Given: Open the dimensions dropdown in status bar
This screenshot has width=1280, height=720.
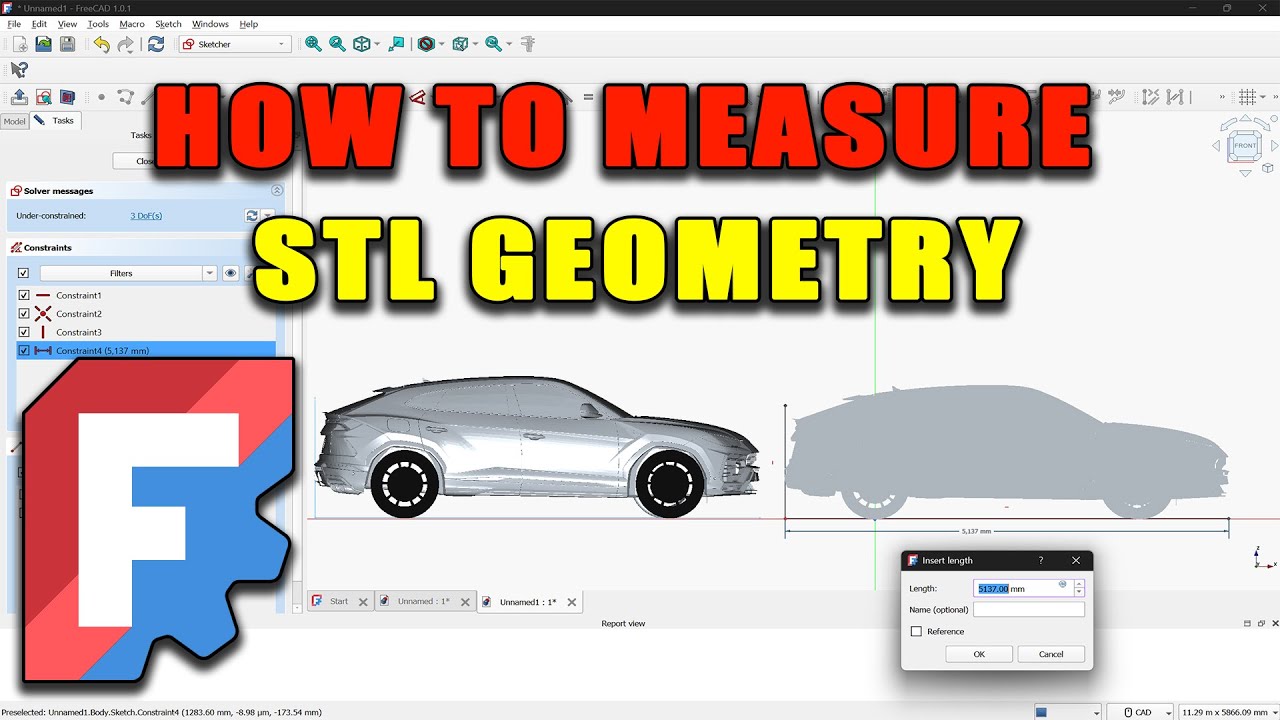Looking at the screenshot, I should (x=1229, y=712).
